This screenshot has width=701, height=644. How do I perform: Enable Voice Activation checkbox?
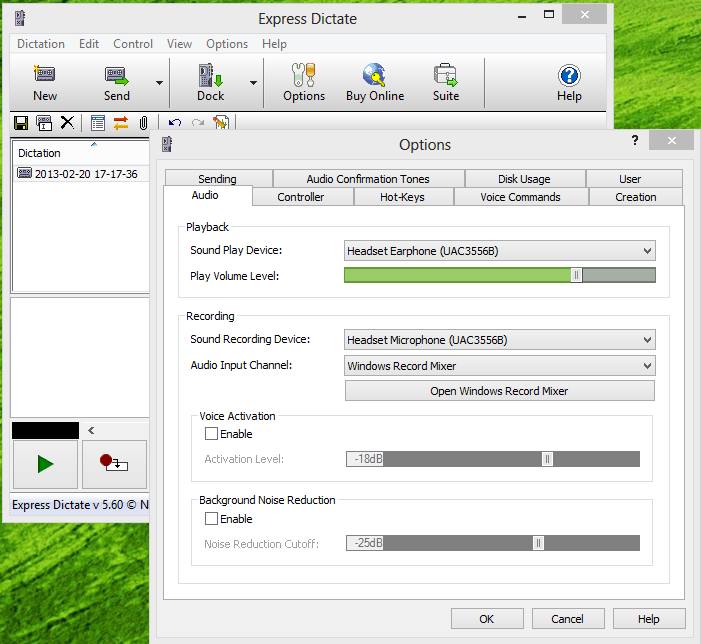point(211,434)
